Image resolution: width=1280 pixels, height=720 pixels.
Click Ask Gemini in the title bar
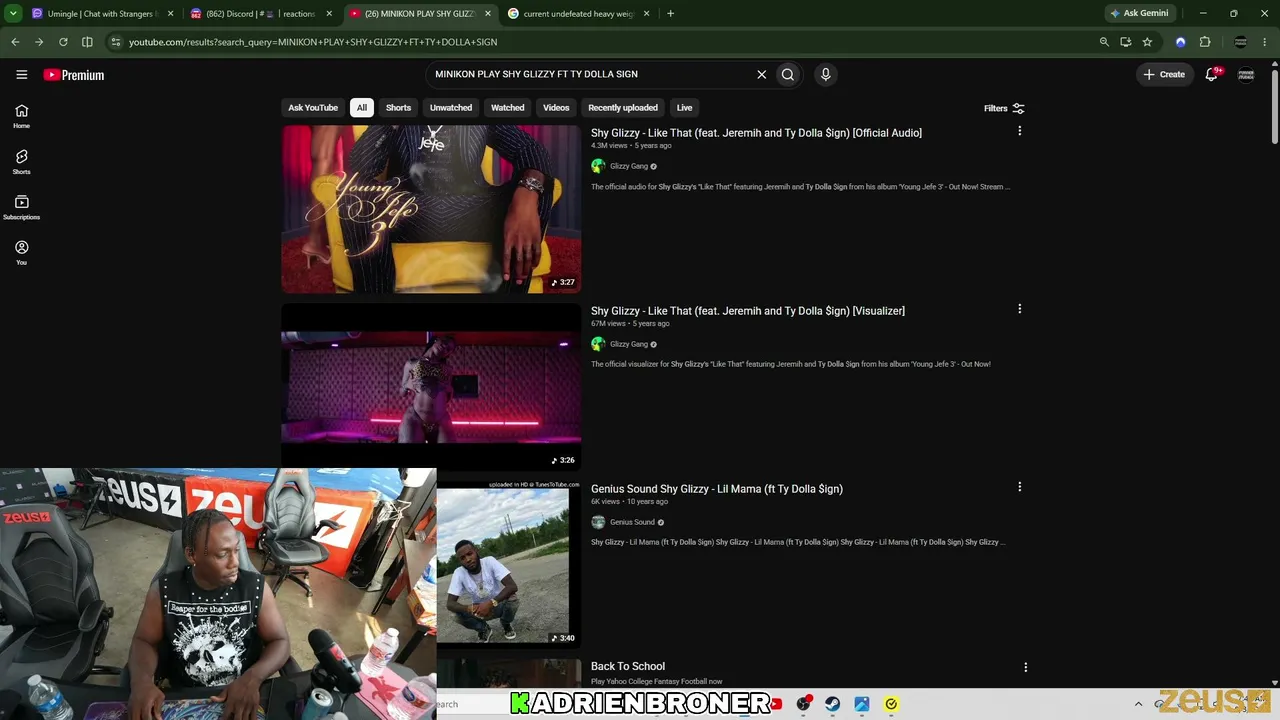[x=1139, y=14]
